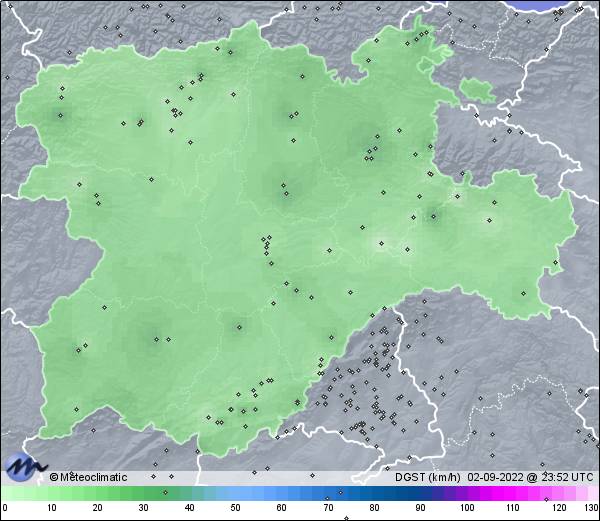The height and width of the screenshot is (521, 600).
Task: Click the date 02-09-2022 text
Action: pyautogui.click(x=495, y=477)
